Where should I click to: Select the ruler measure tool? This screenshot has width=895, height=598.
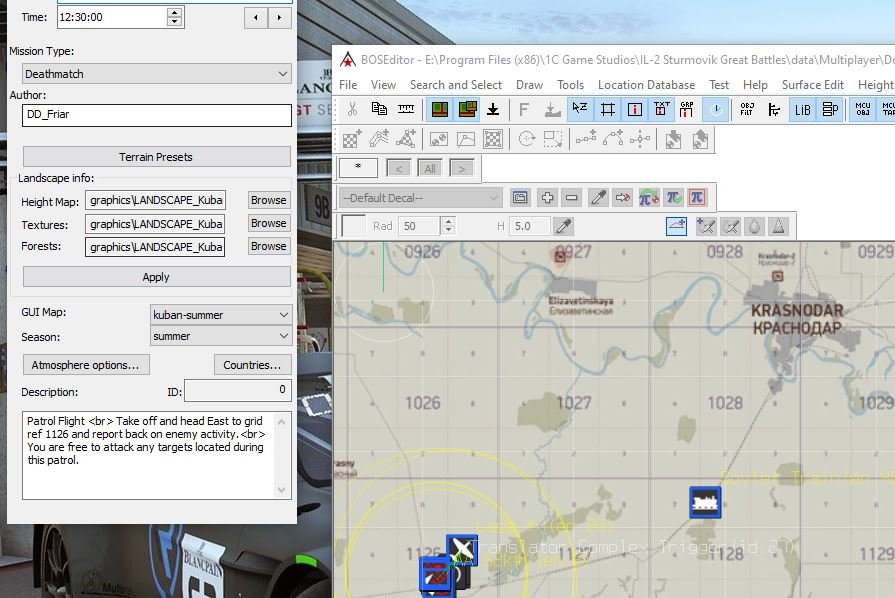click(406, 109)
